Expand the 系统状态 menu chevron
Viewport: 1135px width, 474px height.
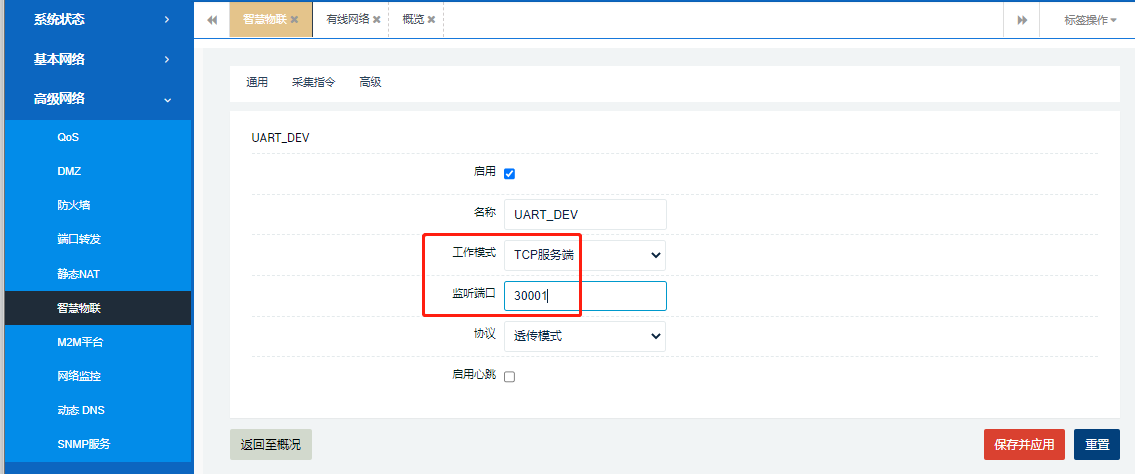tap(167, 19)
